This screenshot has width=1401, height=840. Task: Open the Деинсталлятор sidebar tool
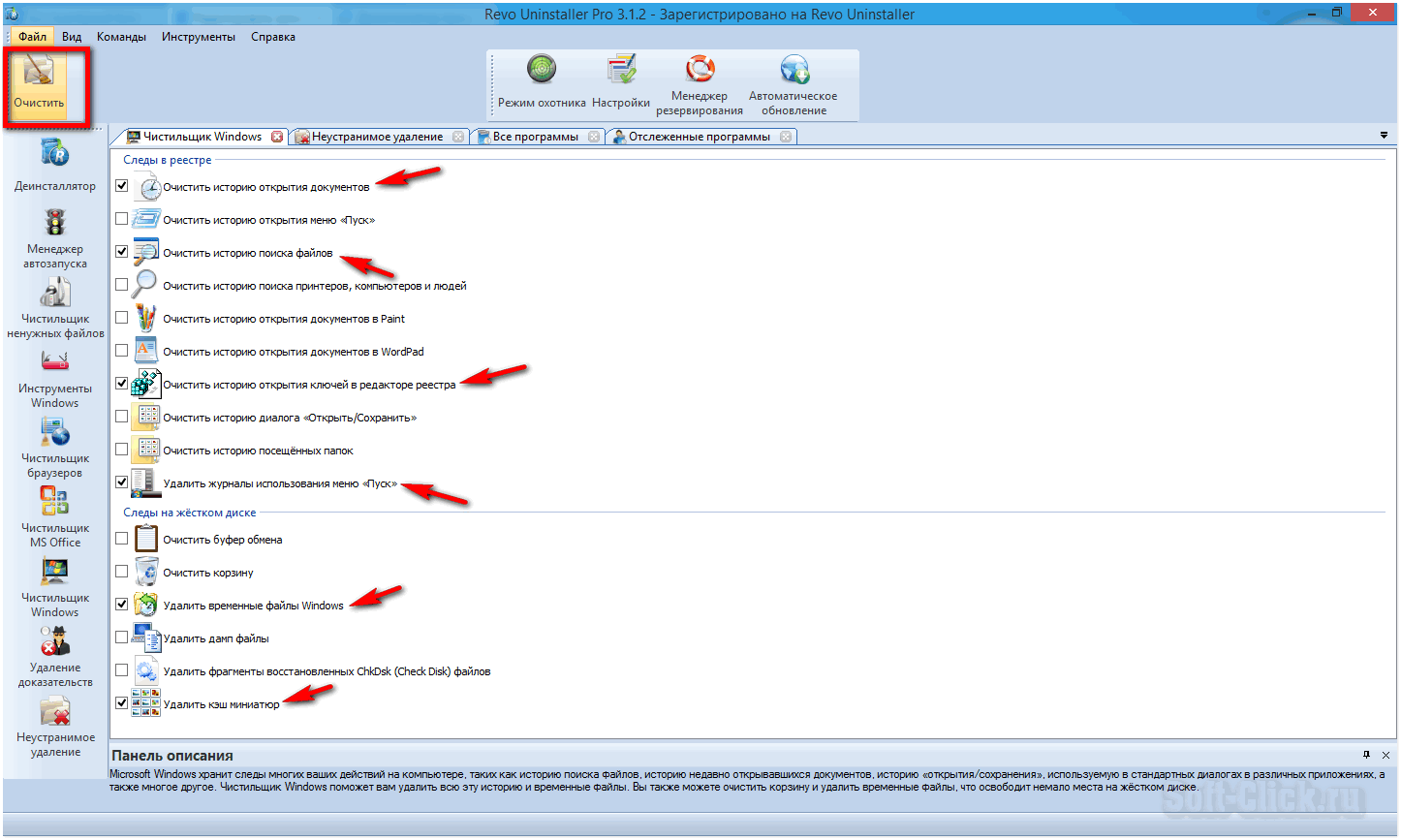coord(55,164)
